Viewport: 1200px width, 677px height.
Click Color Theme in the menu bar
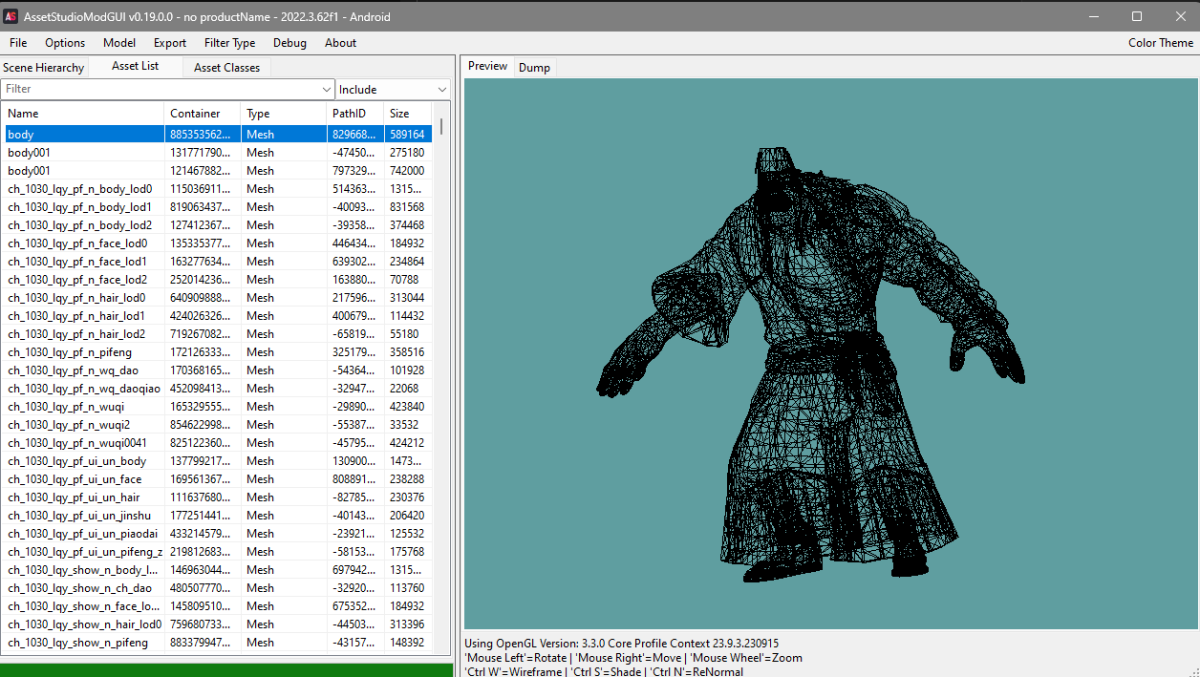1160,43
